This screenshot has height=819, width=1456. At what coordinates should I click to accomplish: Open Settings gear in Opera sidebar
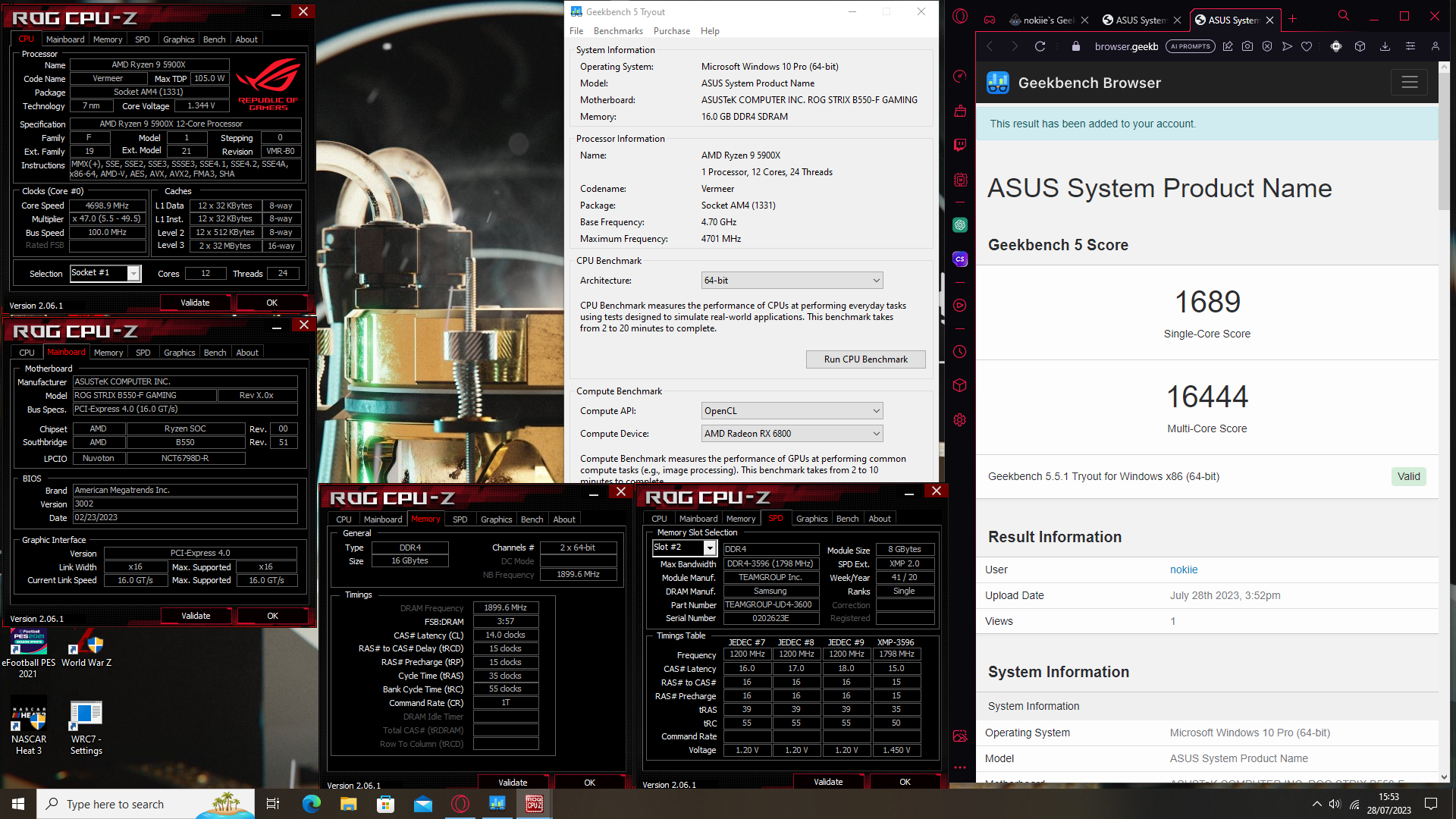[960, 419]
